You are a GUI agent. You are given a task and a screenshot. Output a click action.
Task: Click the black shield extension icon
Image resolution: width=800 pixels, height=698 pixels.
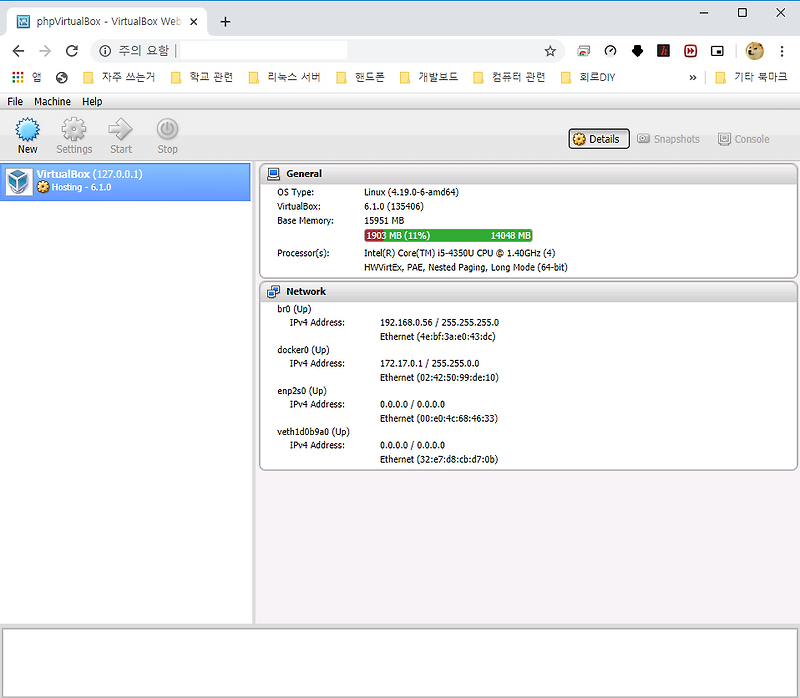[637, 51]
